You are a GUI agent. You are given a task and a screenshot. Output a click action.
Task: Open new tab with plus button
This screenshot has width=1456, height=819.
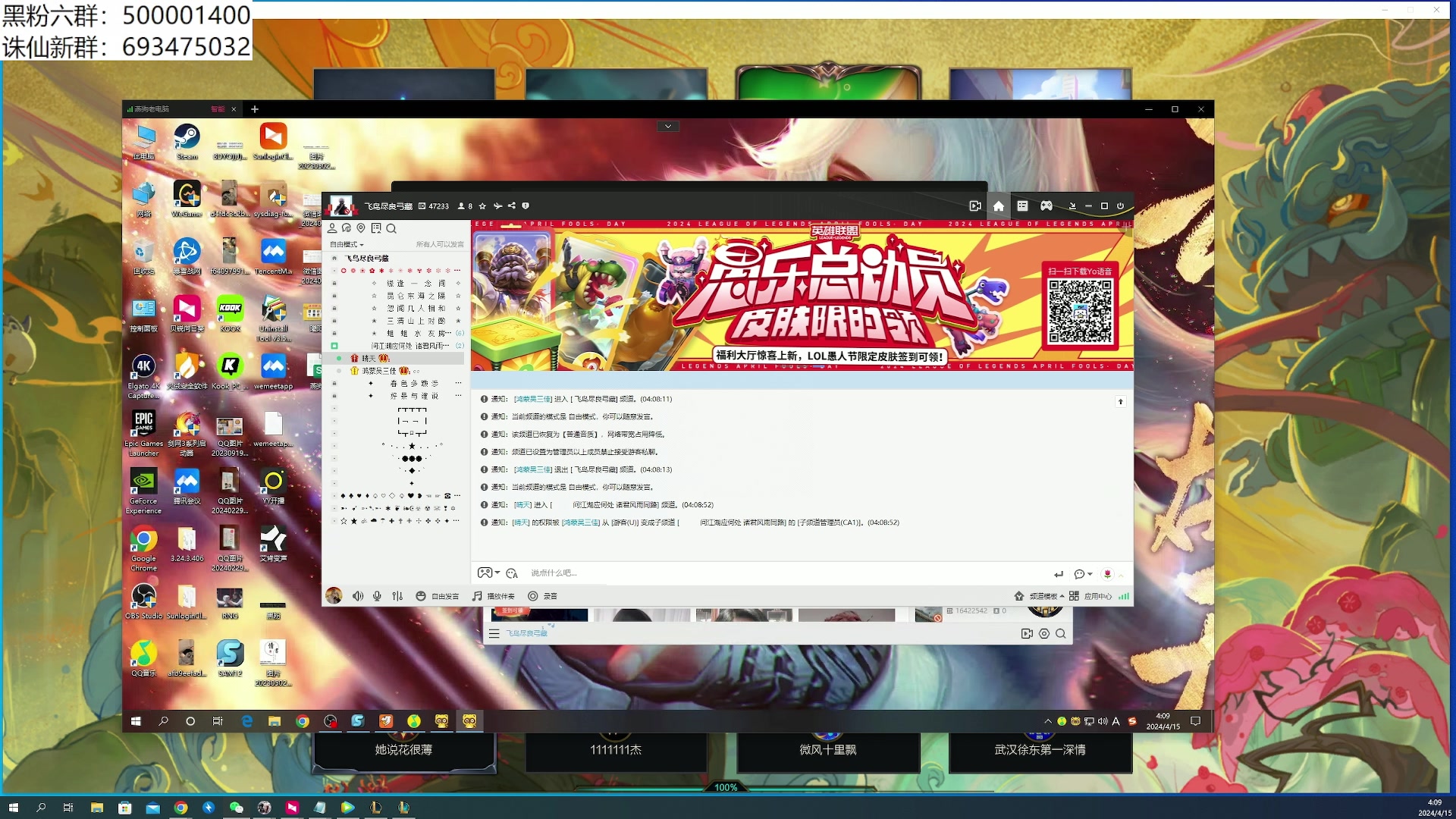click(x=255, y=109)
